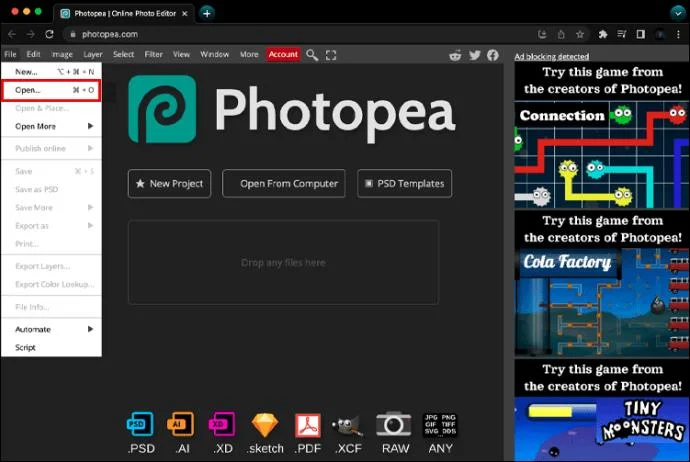Expand the Save More submenu

click(x=51, y=207)
